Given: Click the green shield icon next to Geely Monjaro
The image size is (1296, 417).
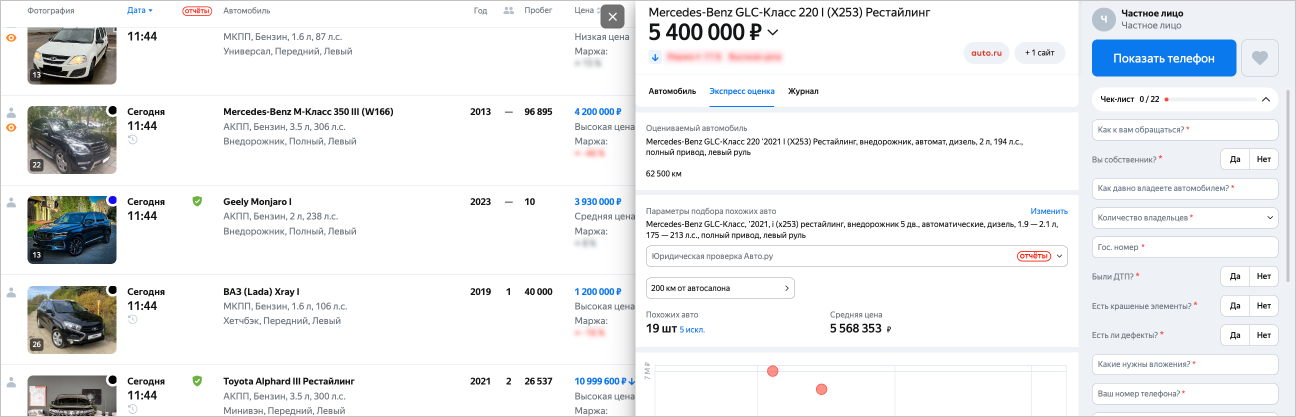Looking at the screenshot, I should pos(197,201).
